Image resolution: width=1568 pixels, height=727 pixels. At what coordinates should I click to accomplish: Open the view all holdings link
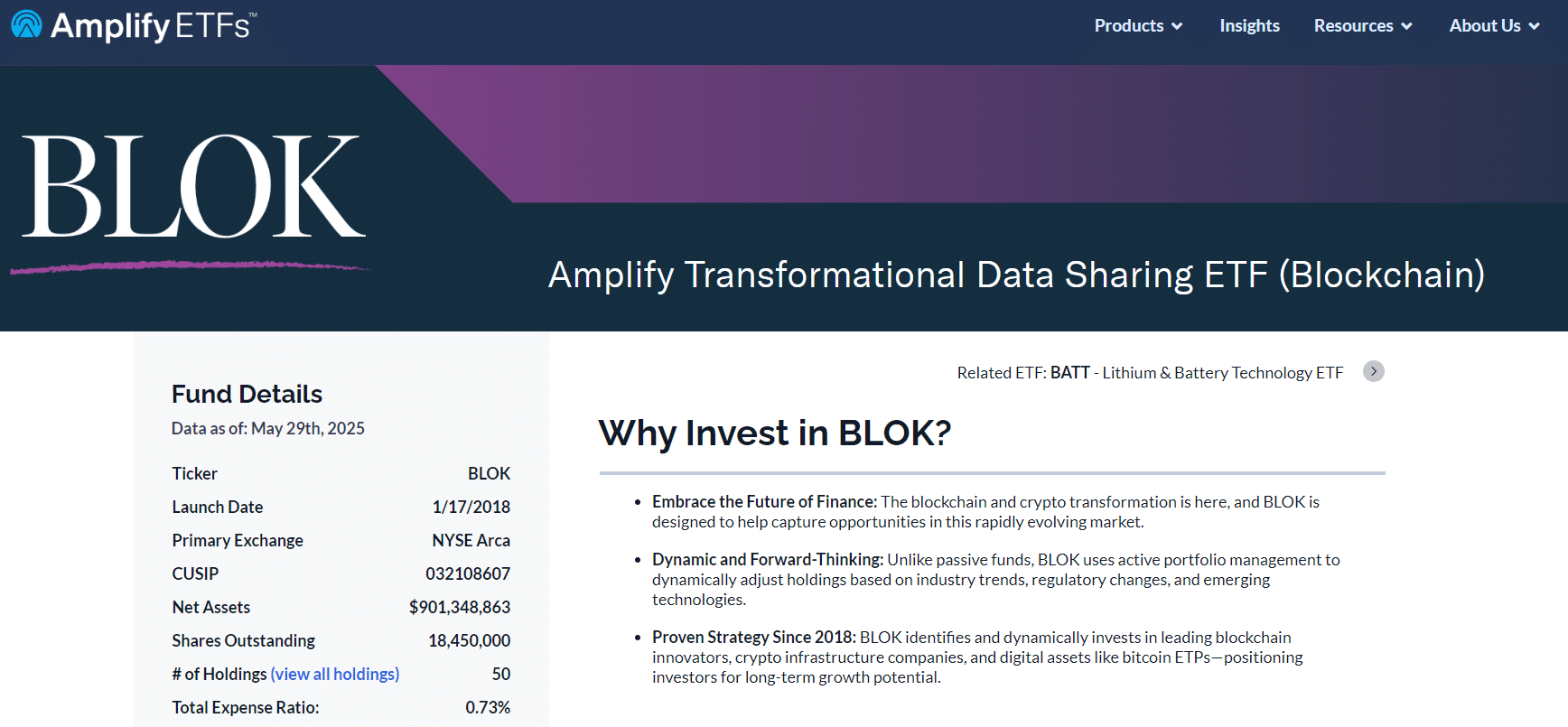[335, 674]
